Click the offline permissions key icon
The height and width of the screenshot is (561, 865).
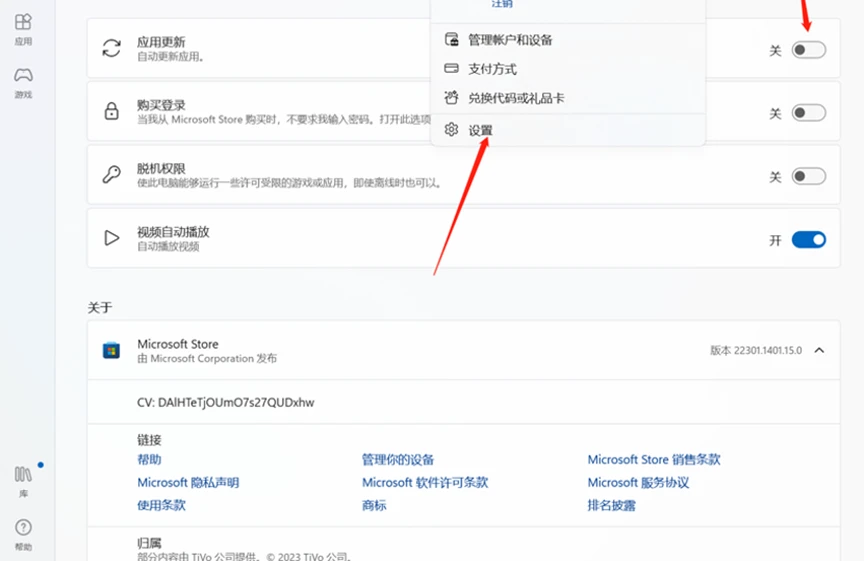[111, 174]
